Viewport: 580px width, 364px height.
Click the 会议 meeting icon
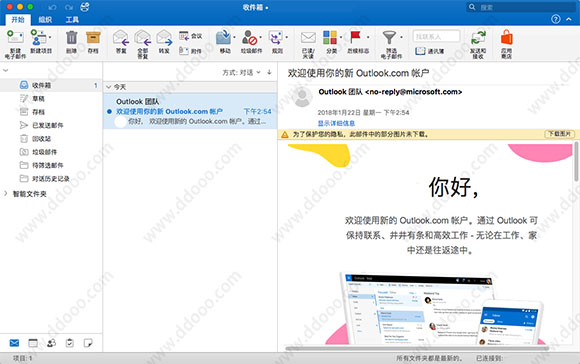click(x=184, y=36)
